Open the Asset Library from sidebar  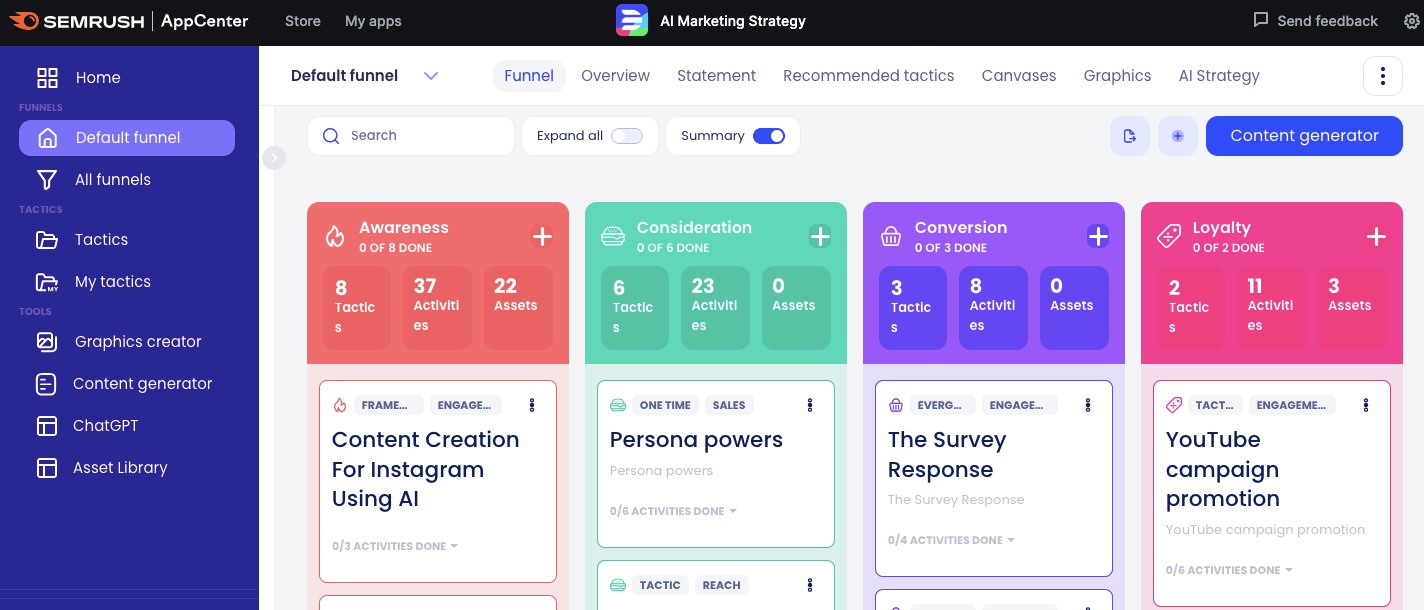pos(120,468)
